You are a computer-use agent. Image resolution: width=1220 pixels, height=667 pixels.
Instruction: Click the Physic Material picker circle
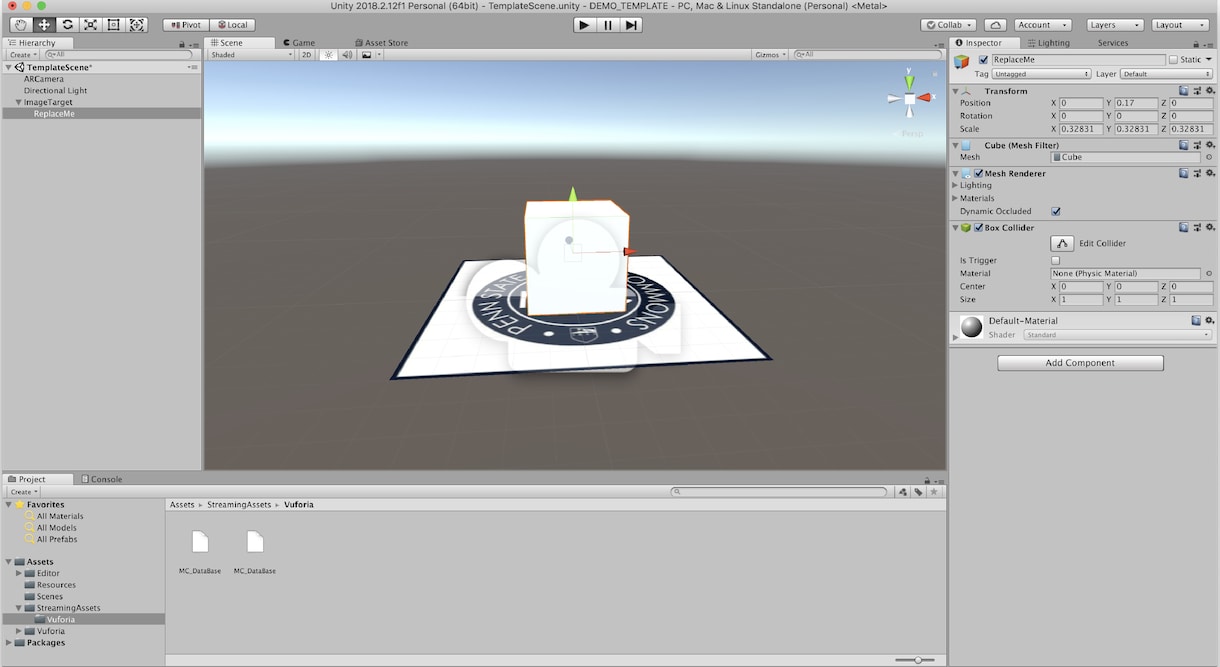click(x=1209, y=273)
